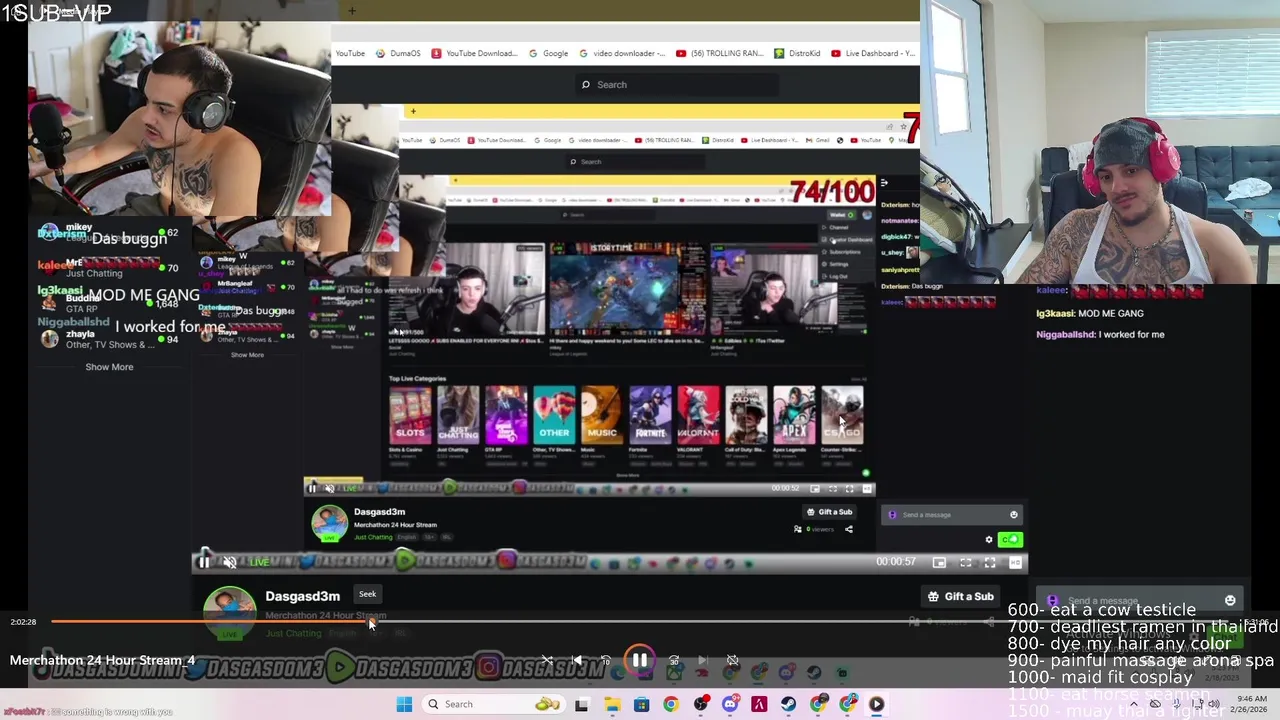Screen dimensions: 1280x720
Task: Open the Fortnite category tile
Action: click(650, 415)
